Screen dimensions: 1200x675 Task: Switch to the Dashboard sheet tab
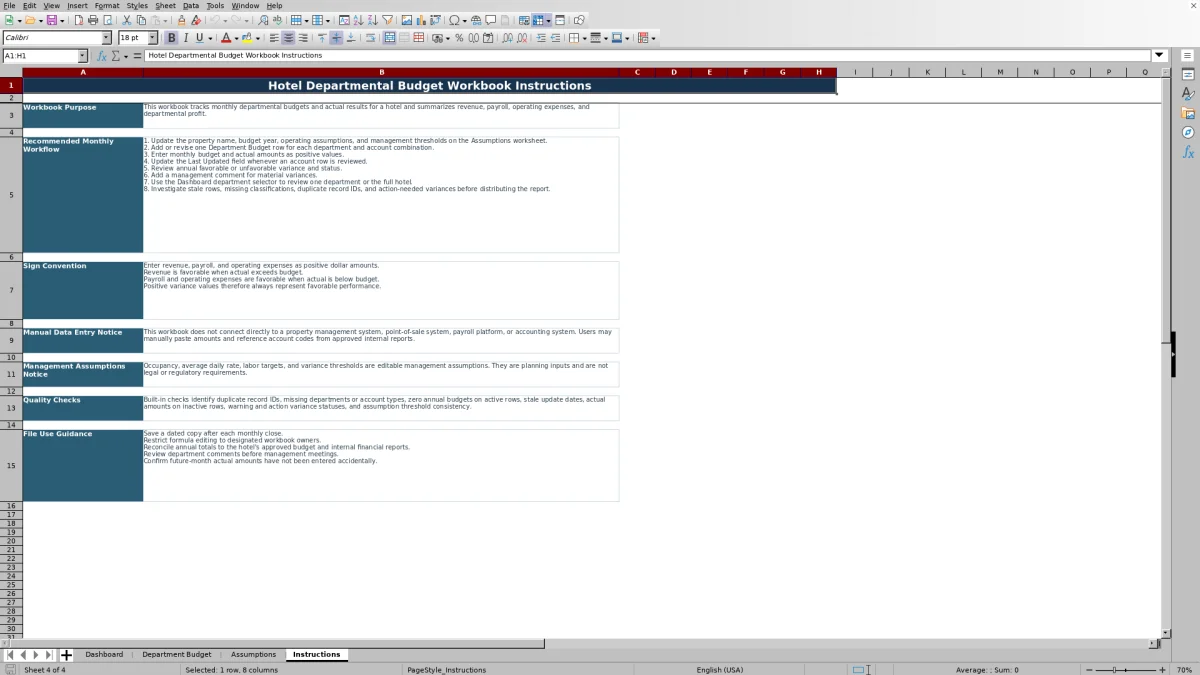coord(104,655)
